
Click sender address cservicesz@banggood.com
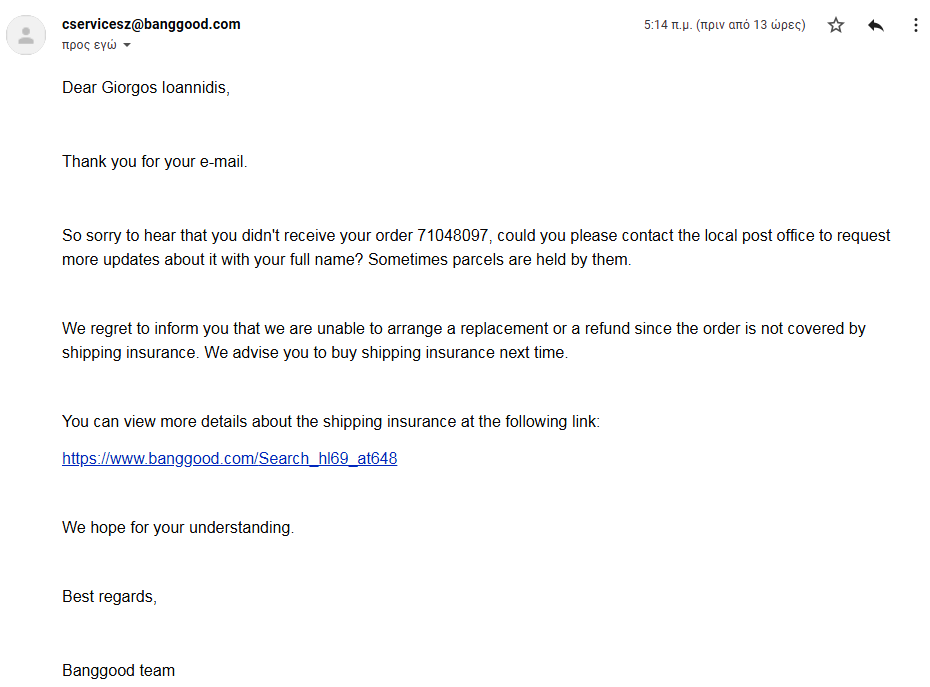pos(151,24)
